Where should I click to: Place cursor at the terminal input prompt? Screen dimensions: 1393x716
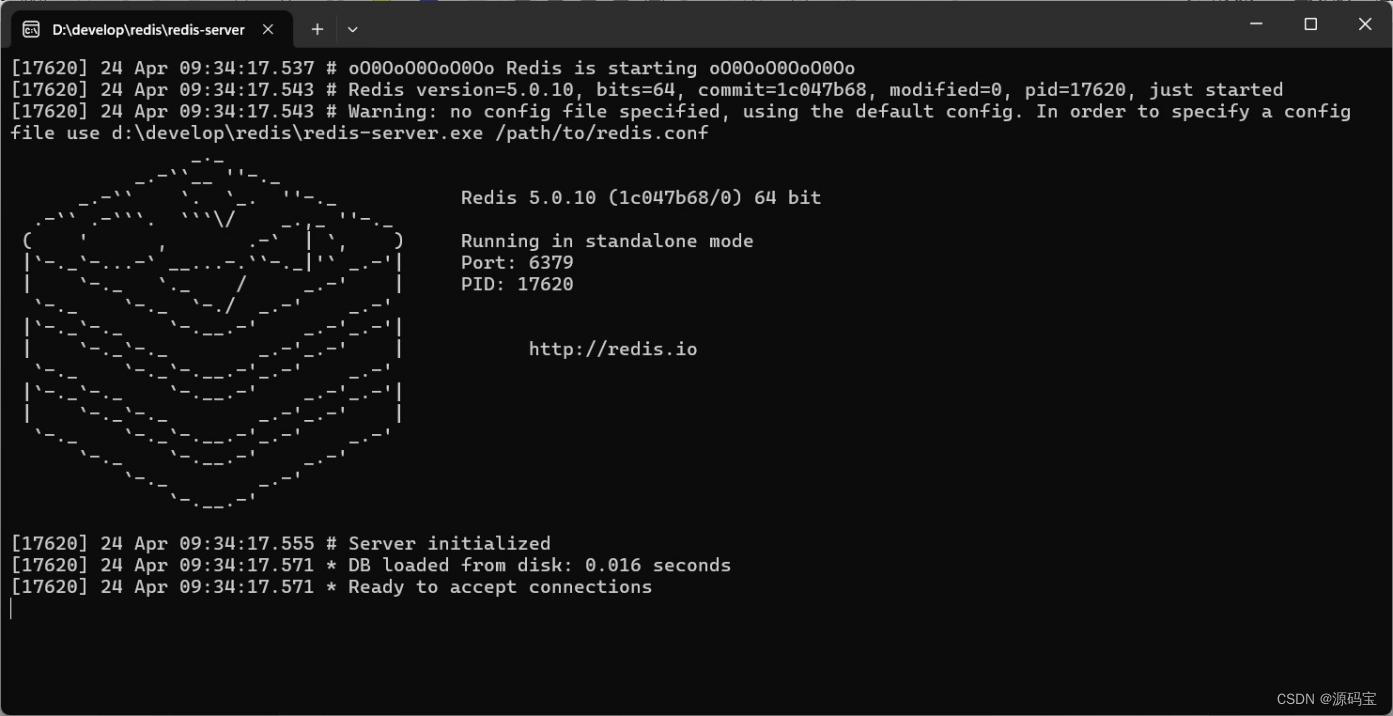11,608
